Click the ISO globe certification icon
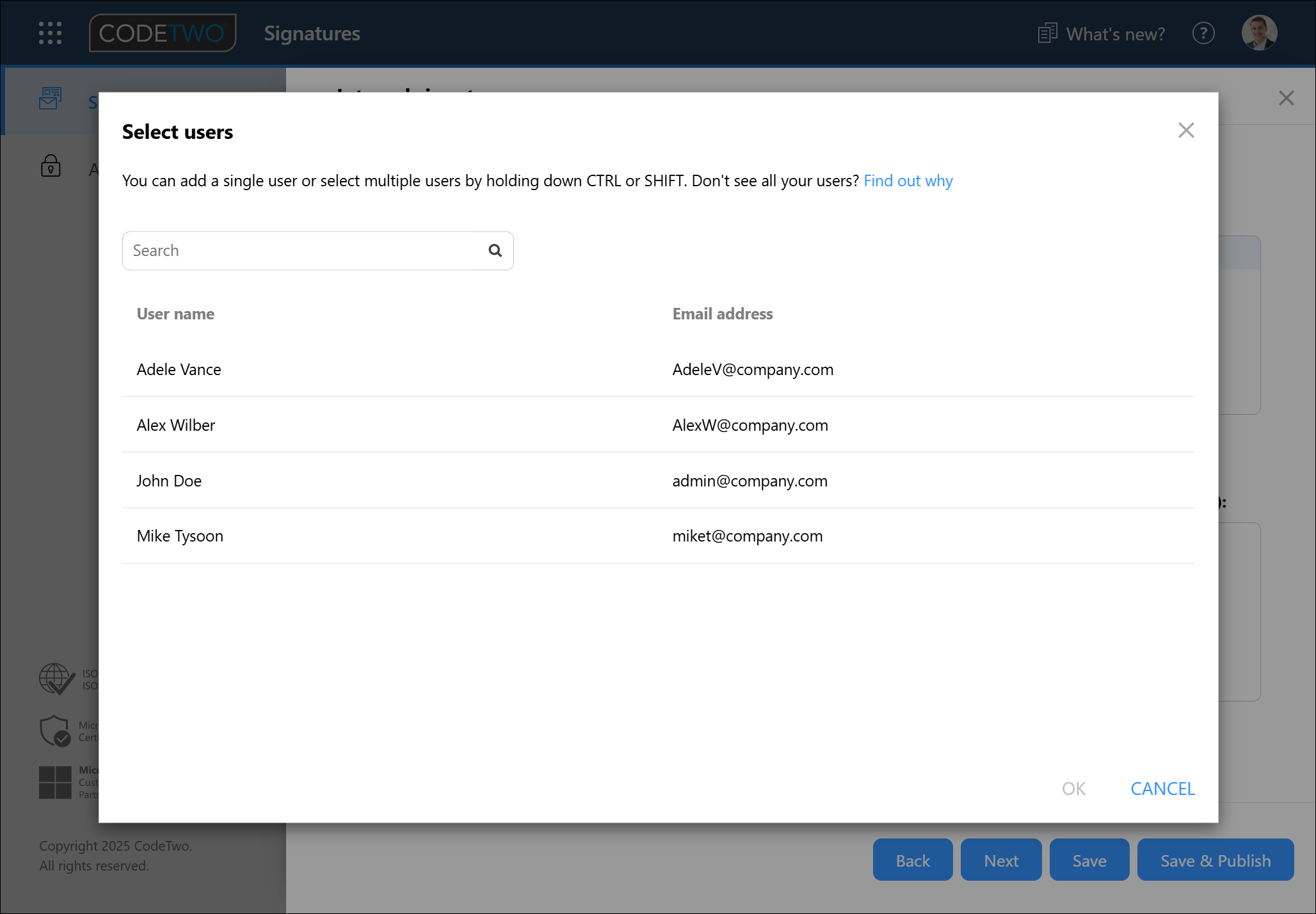 point(56,679)
